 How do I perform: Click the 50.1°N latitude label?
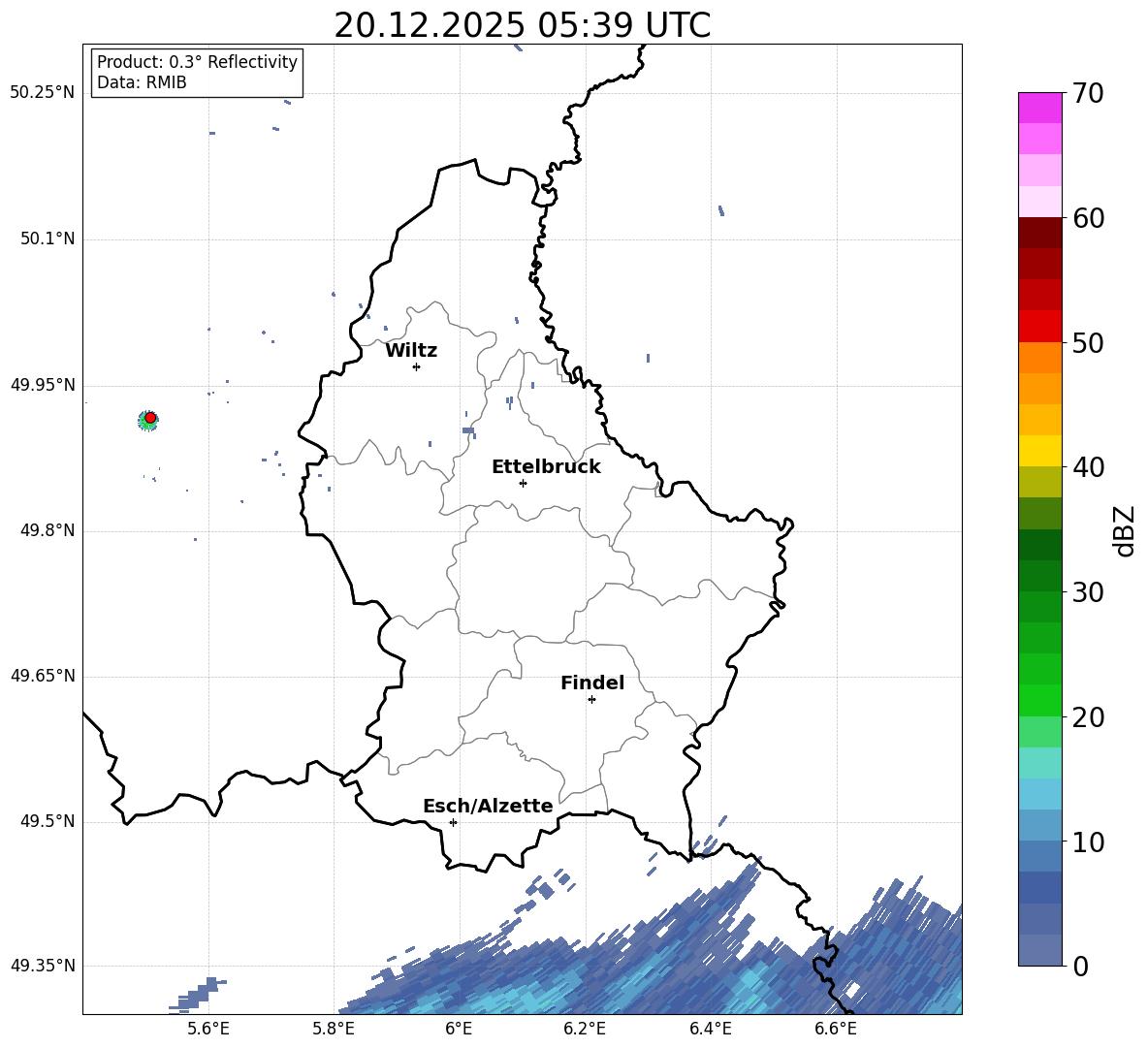pos(48,238)
